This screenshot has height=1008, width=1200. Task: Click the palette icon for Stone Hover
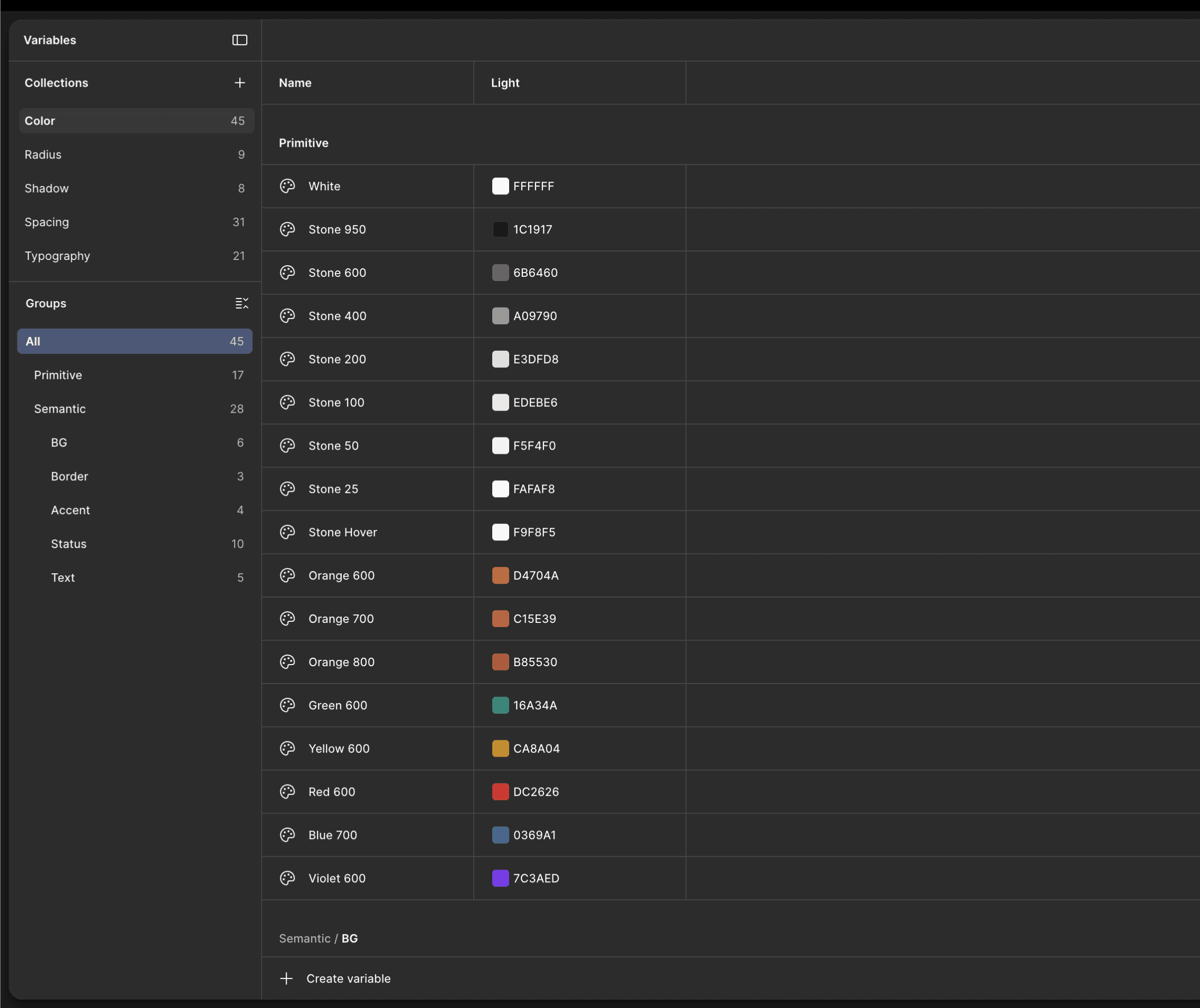(287, 532)
